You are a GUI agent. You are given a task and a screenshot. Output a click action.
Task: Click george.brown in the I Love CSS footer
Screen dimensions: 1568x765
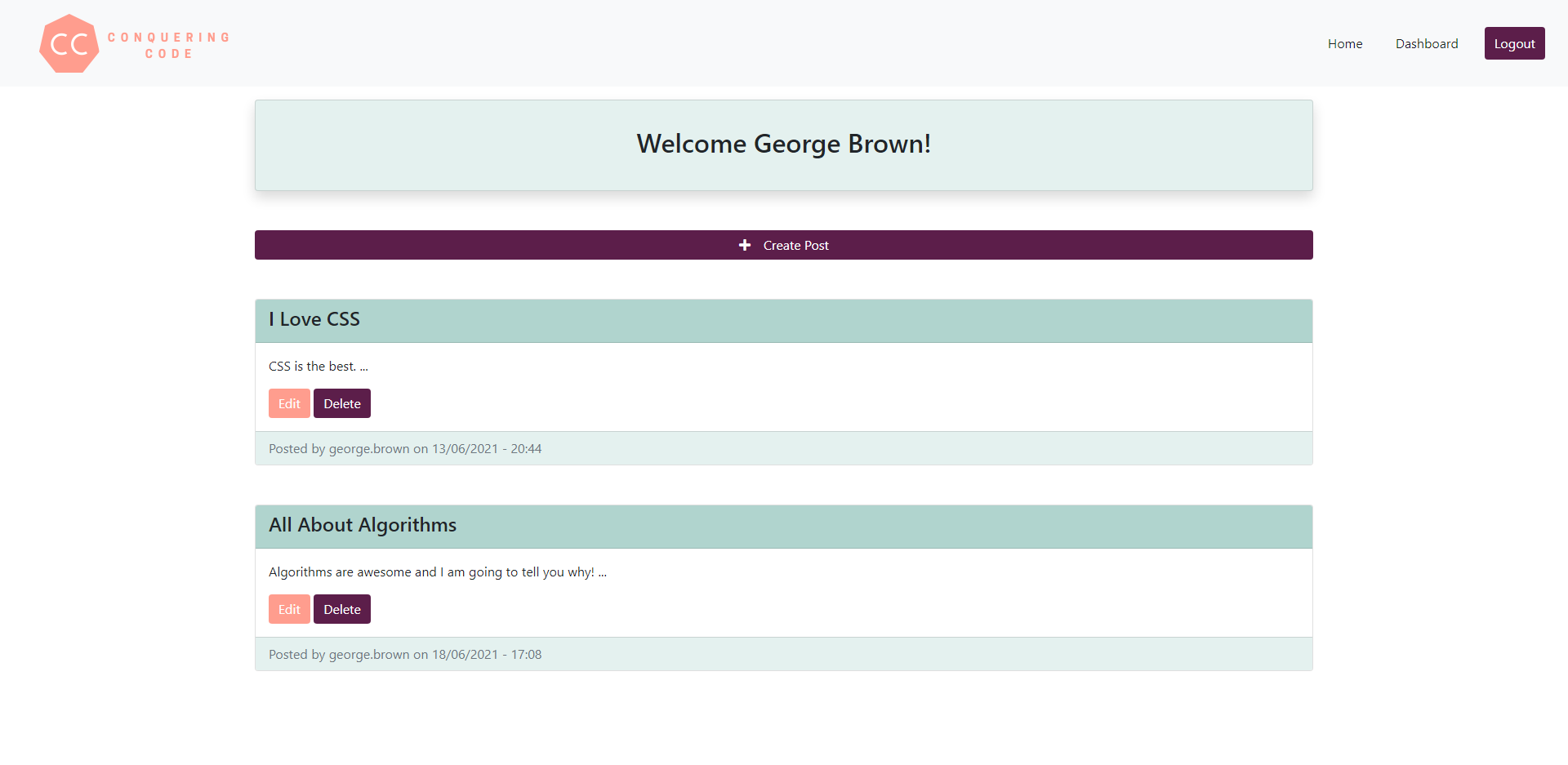point(368,449)
